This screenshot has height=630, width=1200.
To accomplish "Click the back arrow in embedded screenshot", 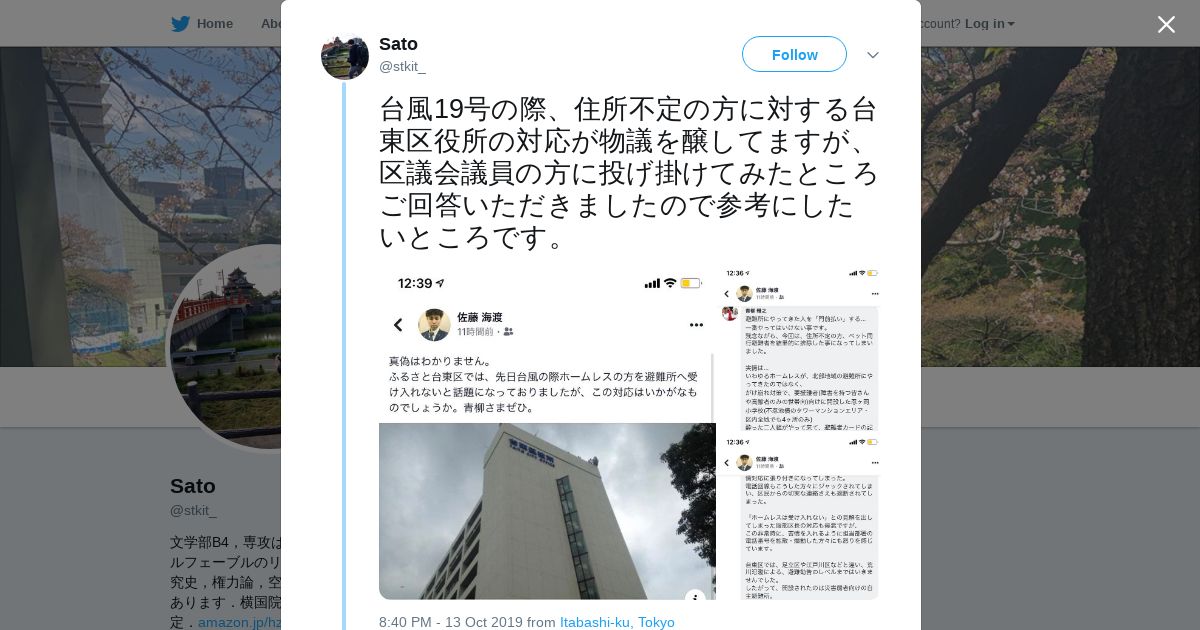I will click(x=398, y=325).
